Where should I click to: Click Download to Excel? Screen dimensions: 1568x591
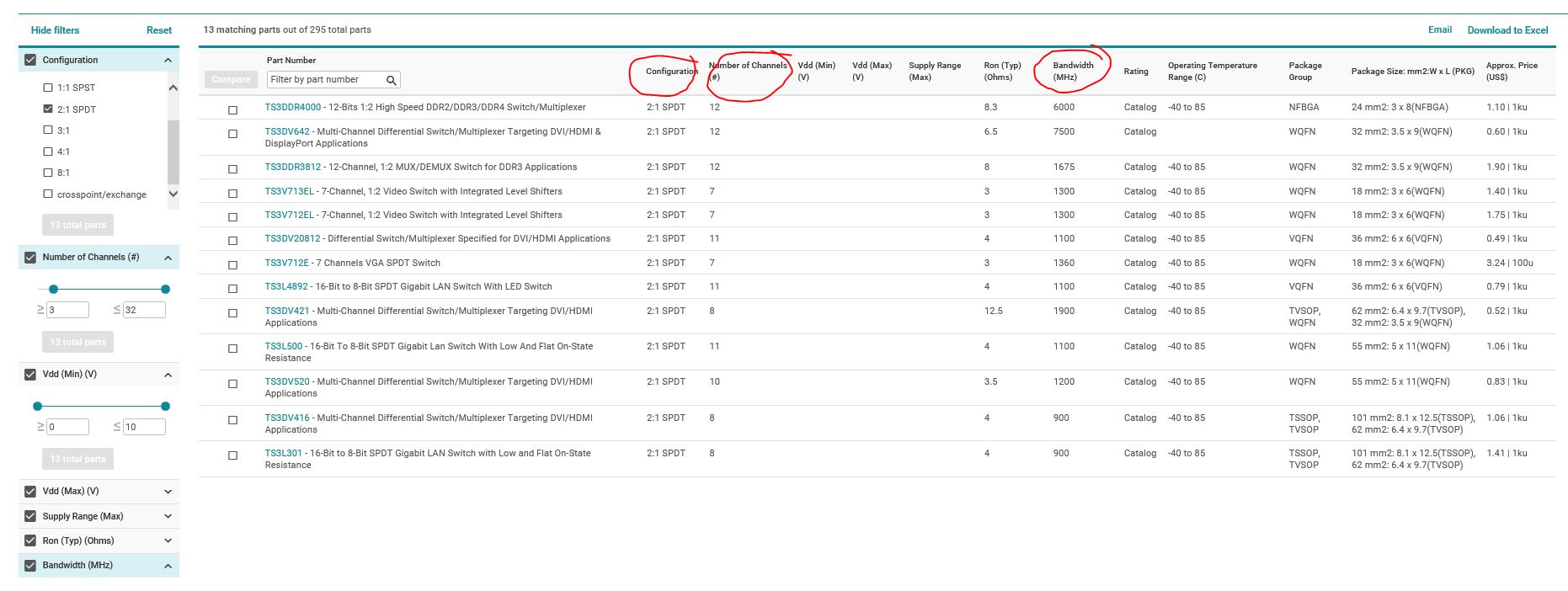point(1507,30)
